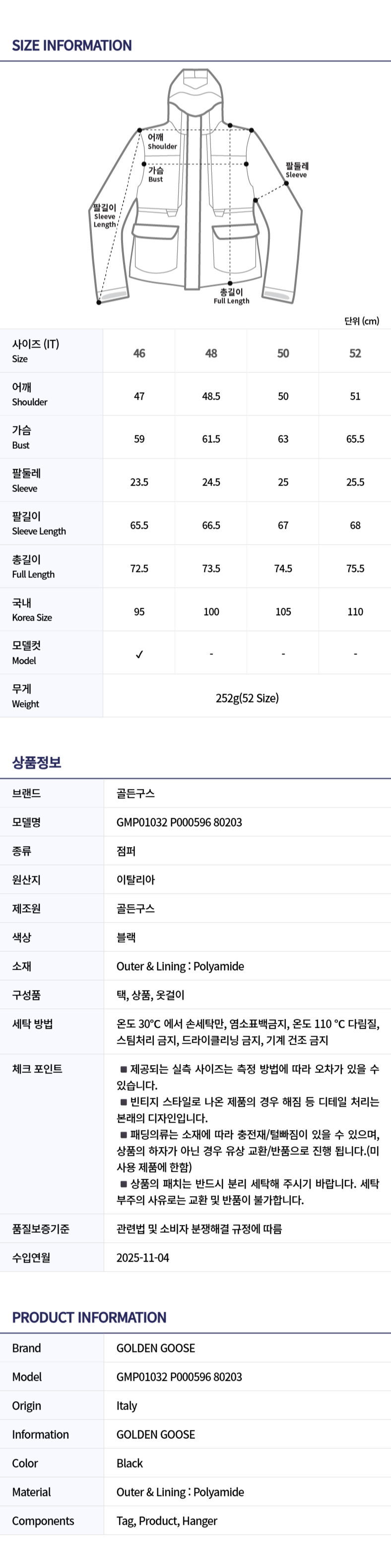Click the Italy origin value
Screen dimensions: 391x1568
click(x=127, y=1406)
